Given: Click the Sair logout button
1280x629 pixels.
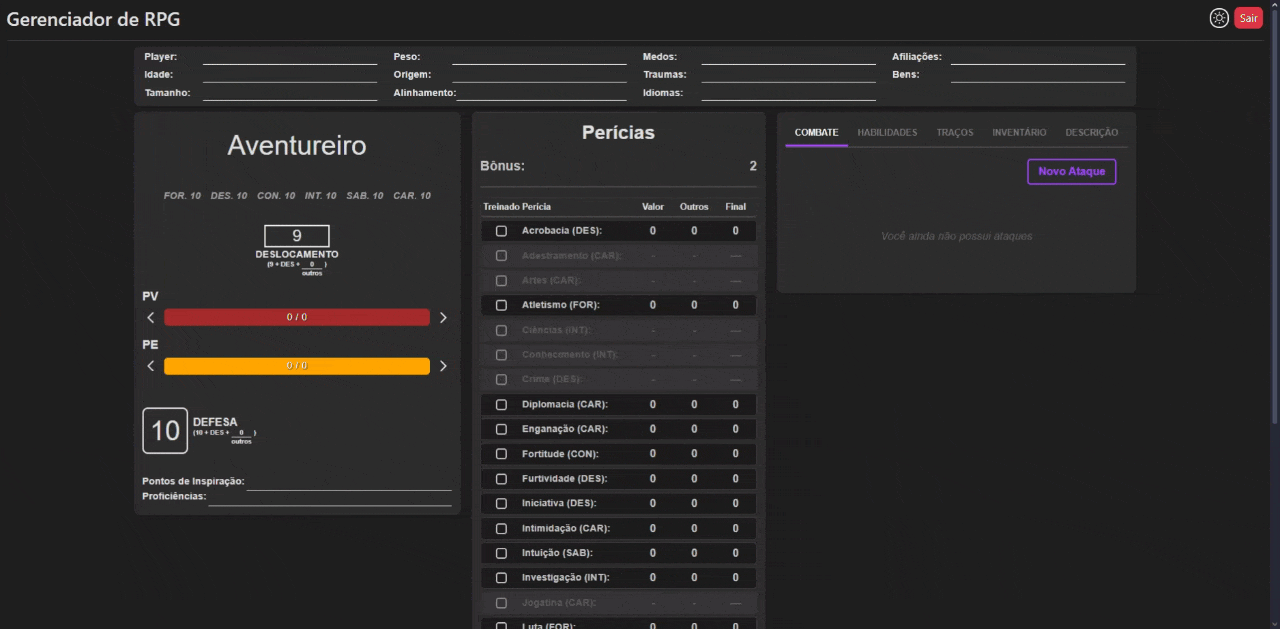Looking at the screenshot, I should click(1248, 18).
